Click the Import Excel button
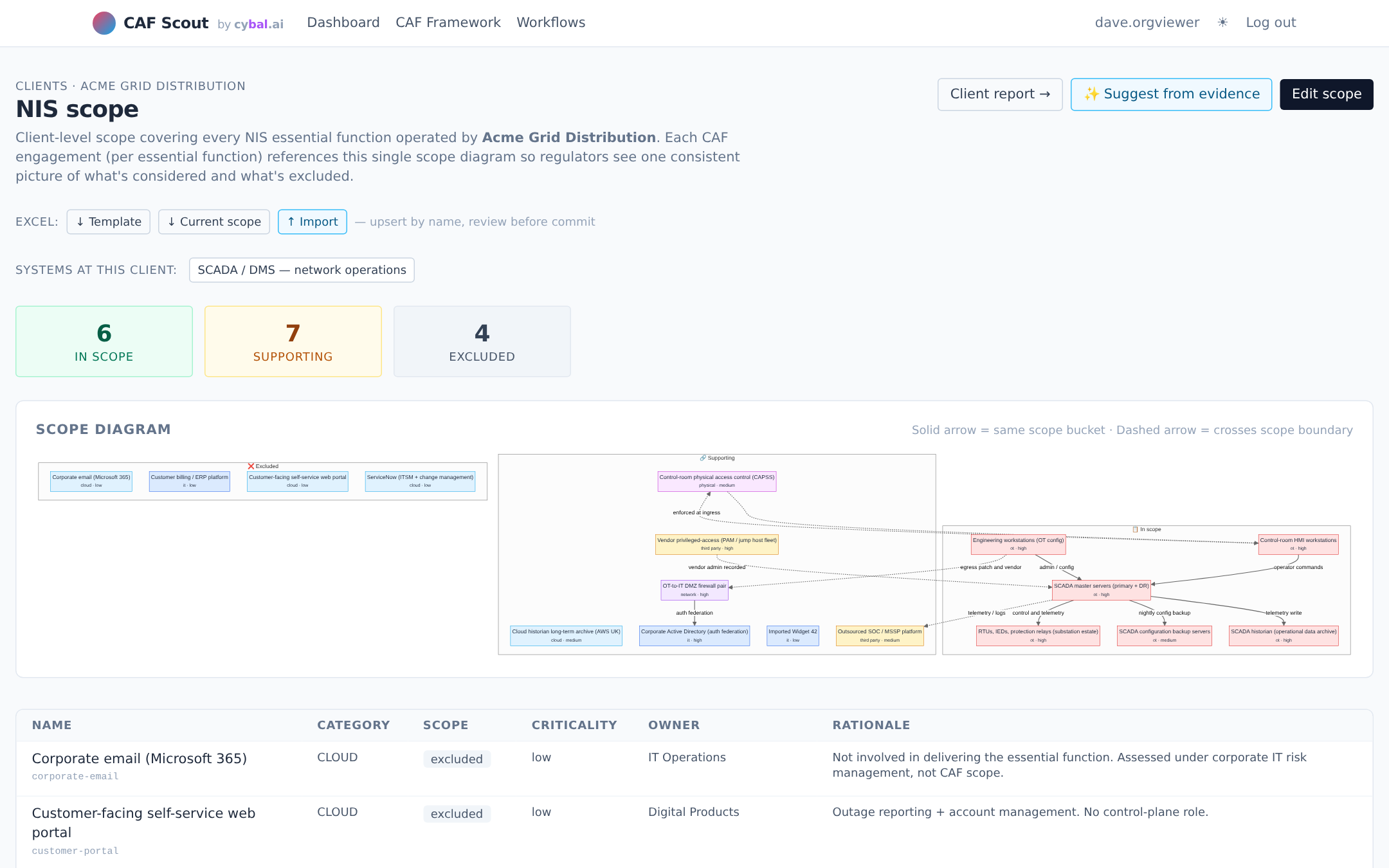Image resolution: width=1389 pixels, height=868 pixels. click(312, 222)
